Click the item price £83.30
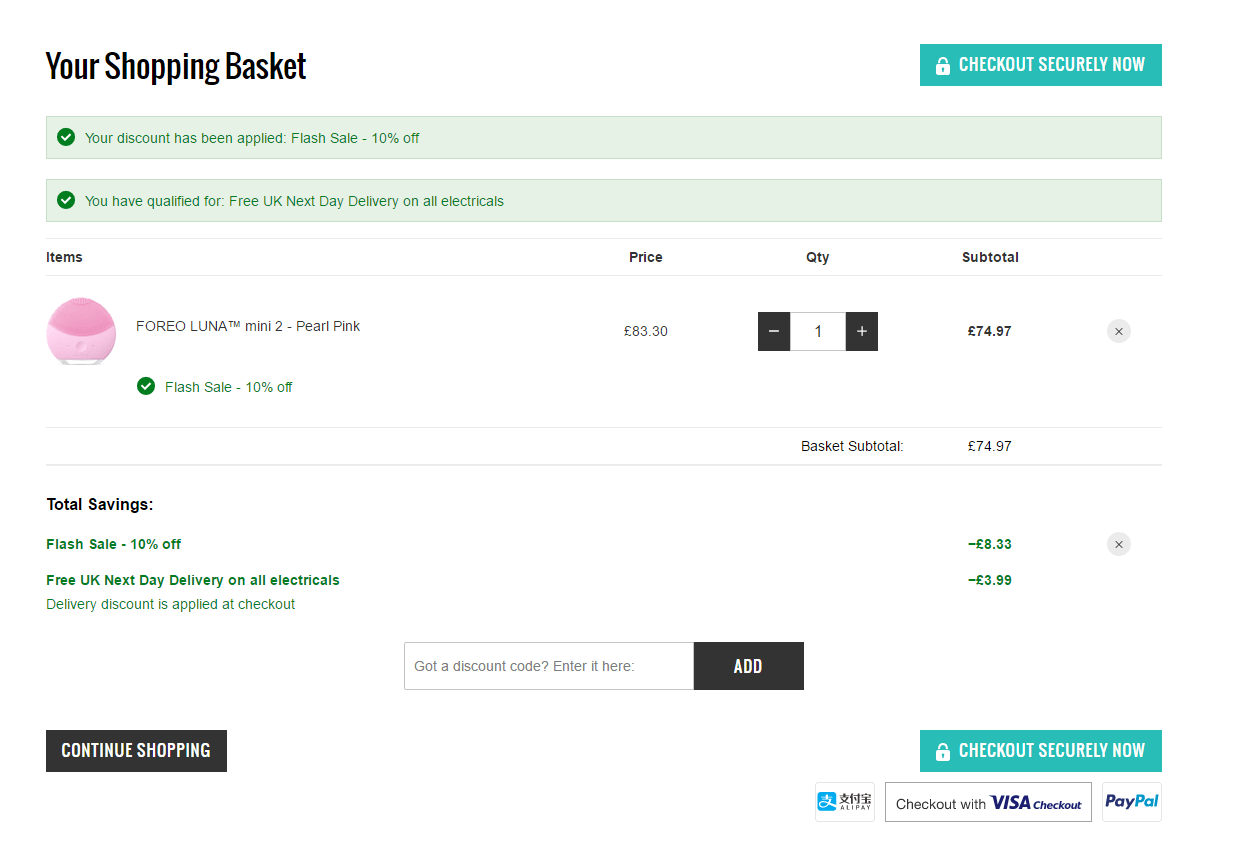The height and width of the screenshot is (851, 1236). (x=646, y=331)
